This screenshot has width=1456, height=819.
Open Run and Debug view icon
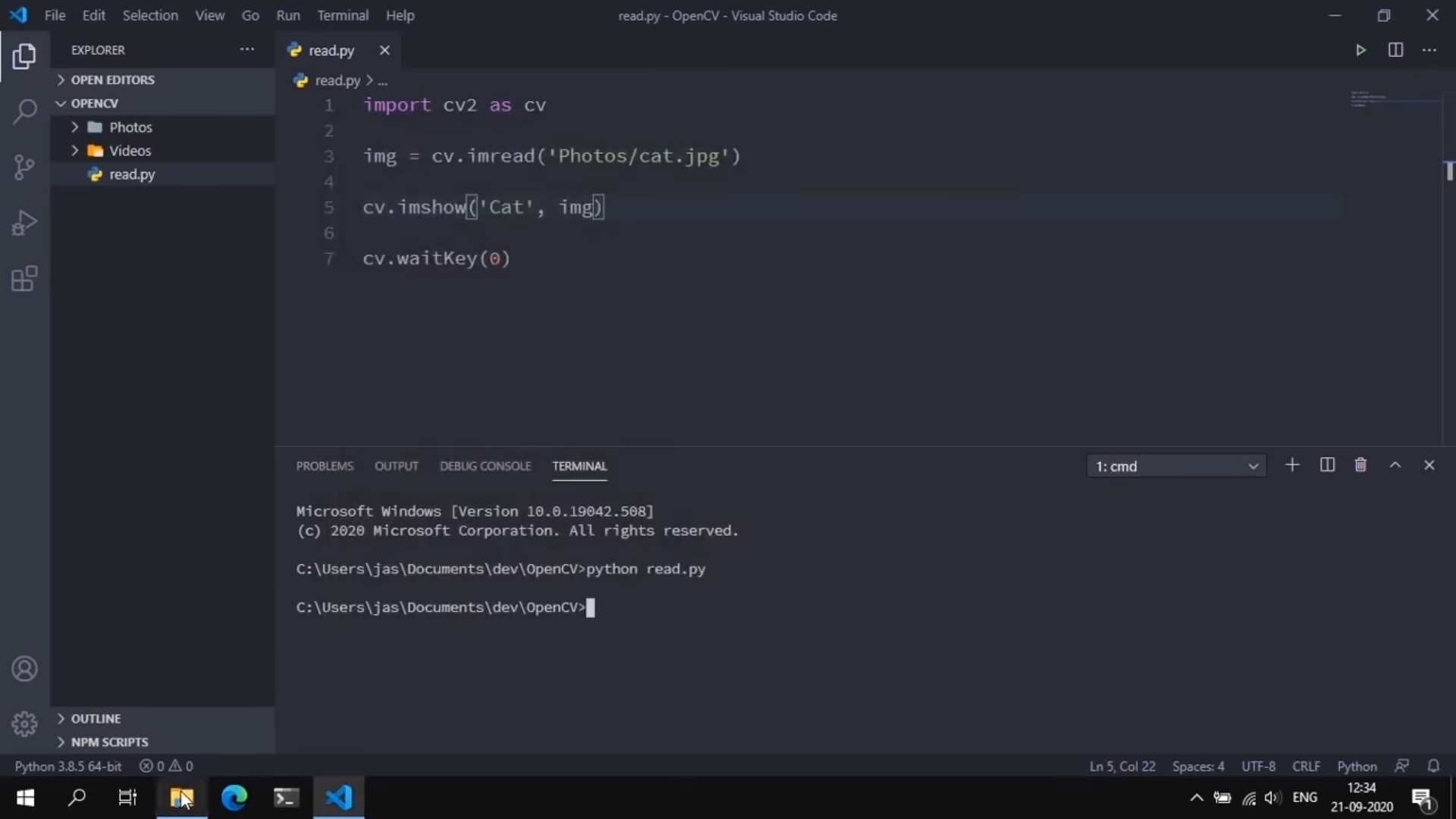pos(24,223)
